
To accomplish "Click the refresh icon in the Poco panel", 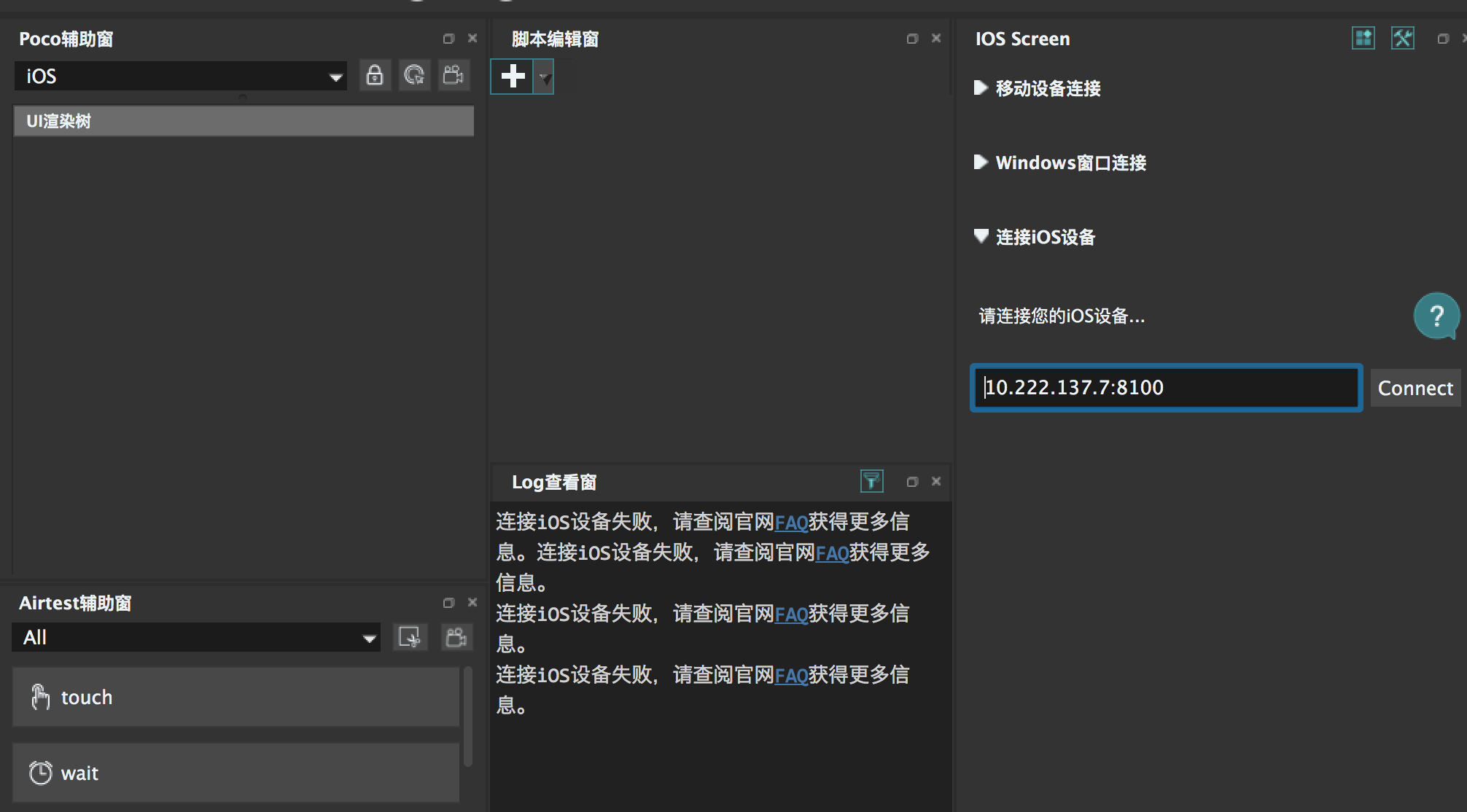I will tap(414, 75).
